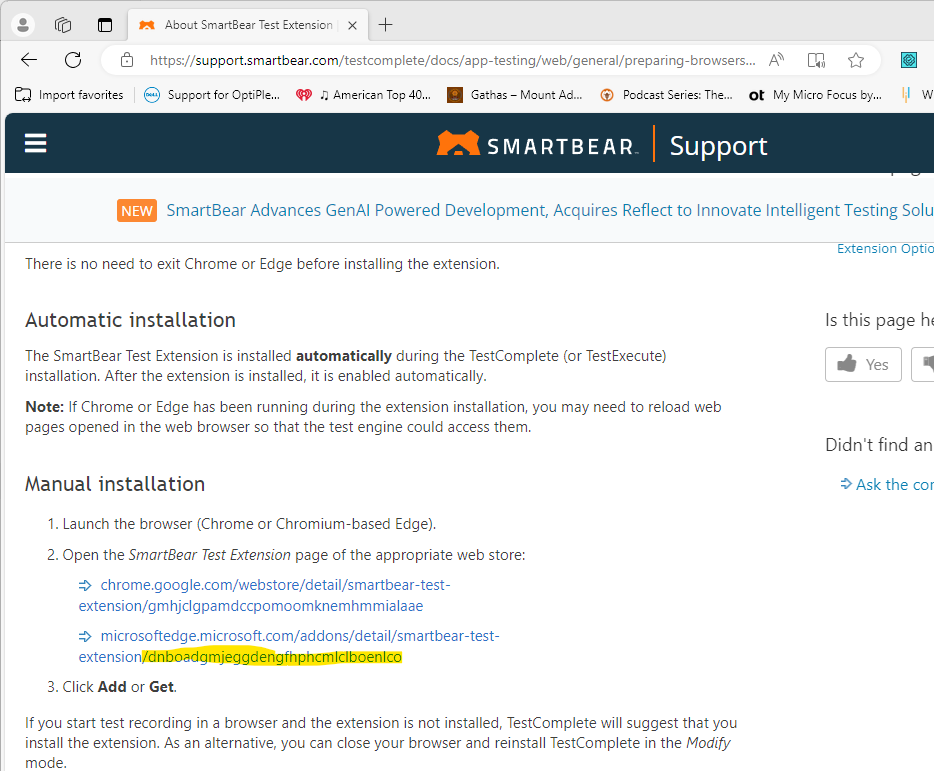Click the SmartBear logo
This screenshot has height=771, width=934.
(537, 144)
